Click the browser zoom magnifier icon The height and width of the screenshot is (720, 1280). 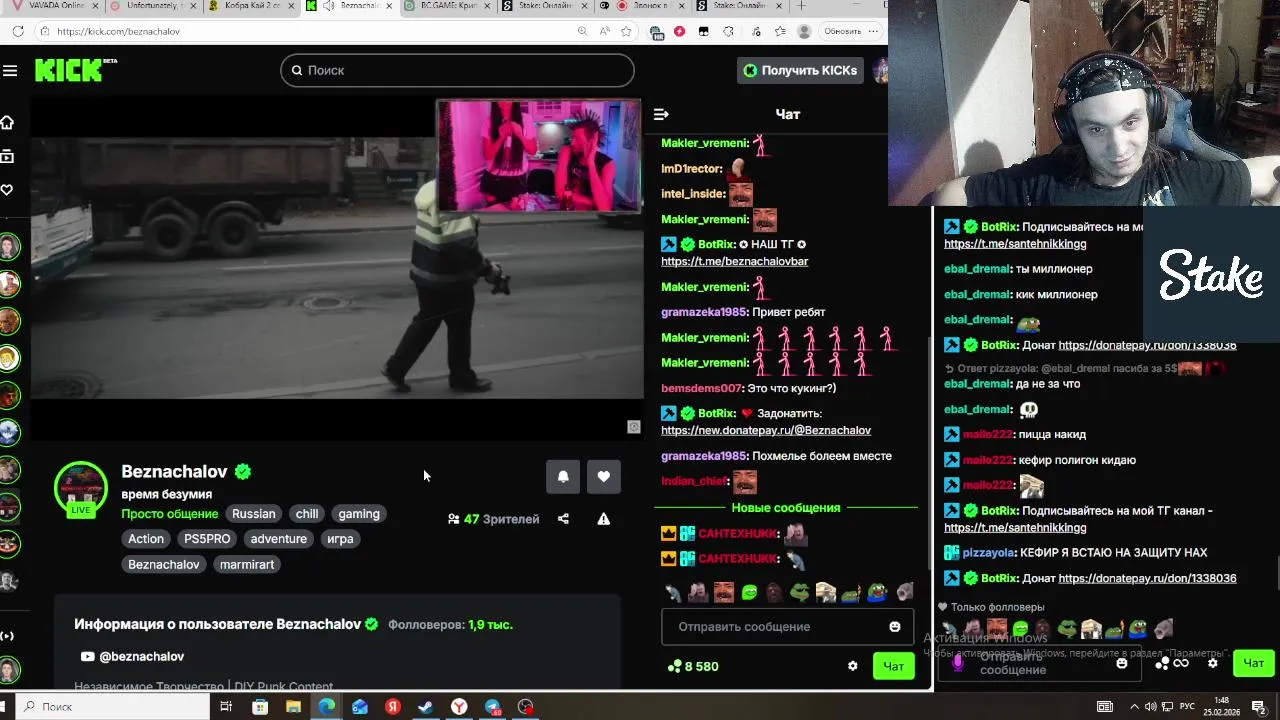tap(582, 31)
